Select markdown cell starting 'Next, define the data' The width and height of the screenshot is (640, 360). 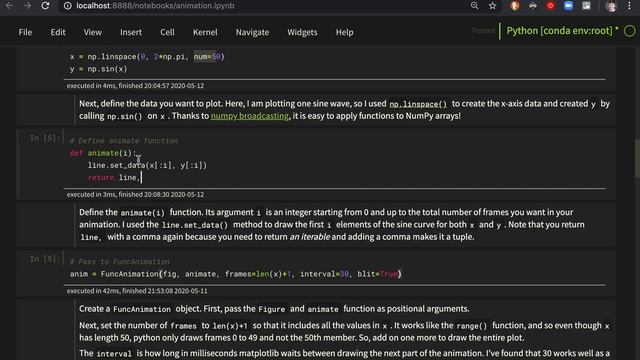point(344,110)
